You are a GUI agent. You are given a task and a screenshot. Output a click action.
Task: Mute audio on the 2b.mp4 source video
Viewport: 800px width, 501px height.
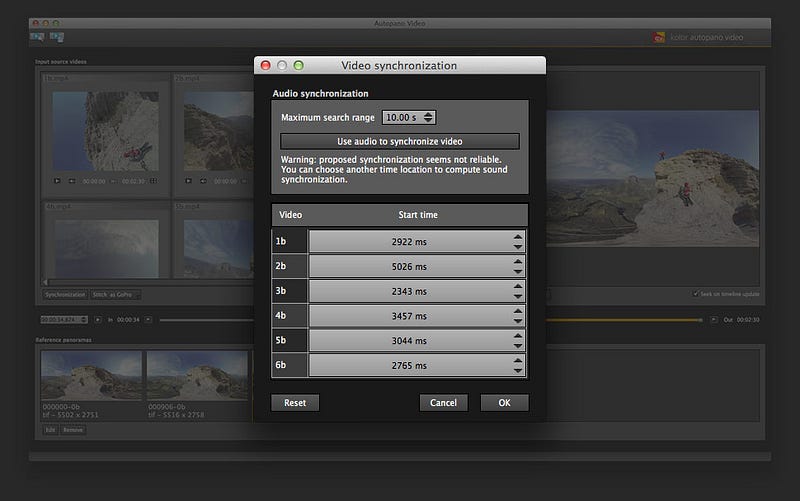click(x=204, y=181)
